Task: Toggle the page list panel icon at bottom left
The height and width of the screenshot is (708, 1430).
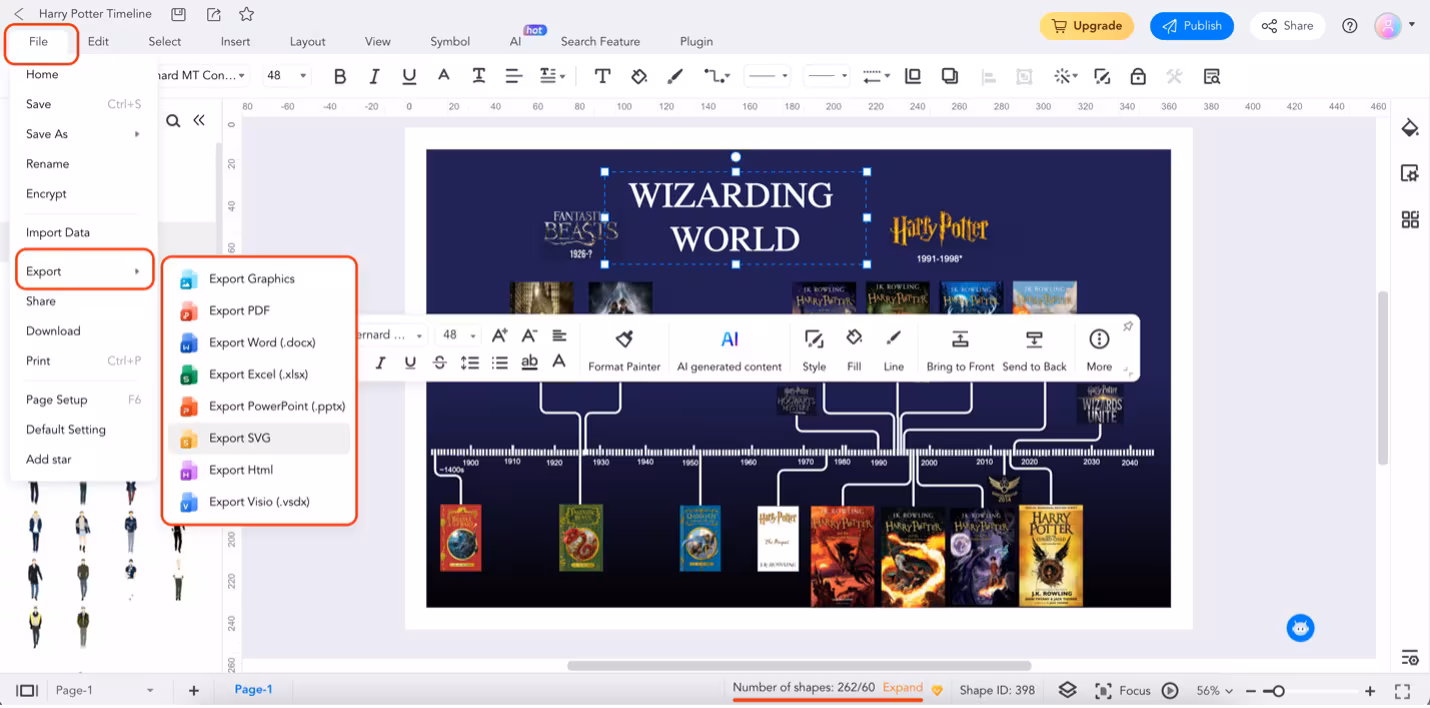Action: click(27, 690)
